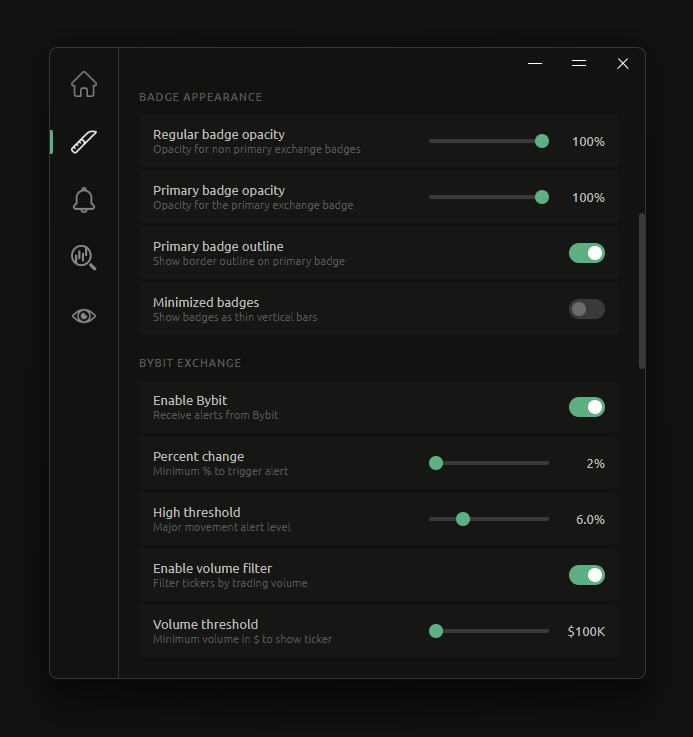
Task: Click the 100% value of Primary badge opacity
Action: [x=588, y=197]
